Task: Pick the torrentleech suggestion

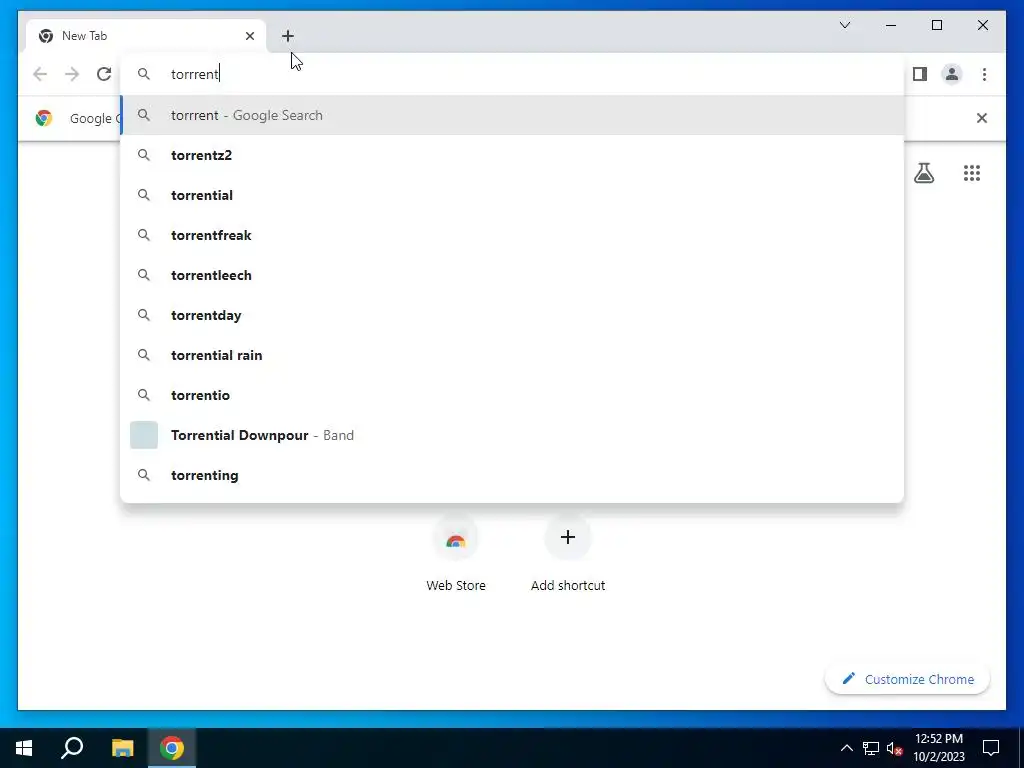Action: pos(512,275)
